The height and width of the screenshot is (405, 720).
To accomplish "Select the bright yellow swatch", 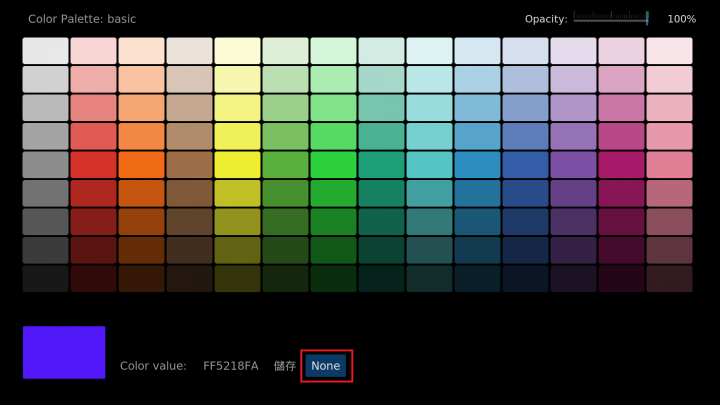I will tap(237, 164).
